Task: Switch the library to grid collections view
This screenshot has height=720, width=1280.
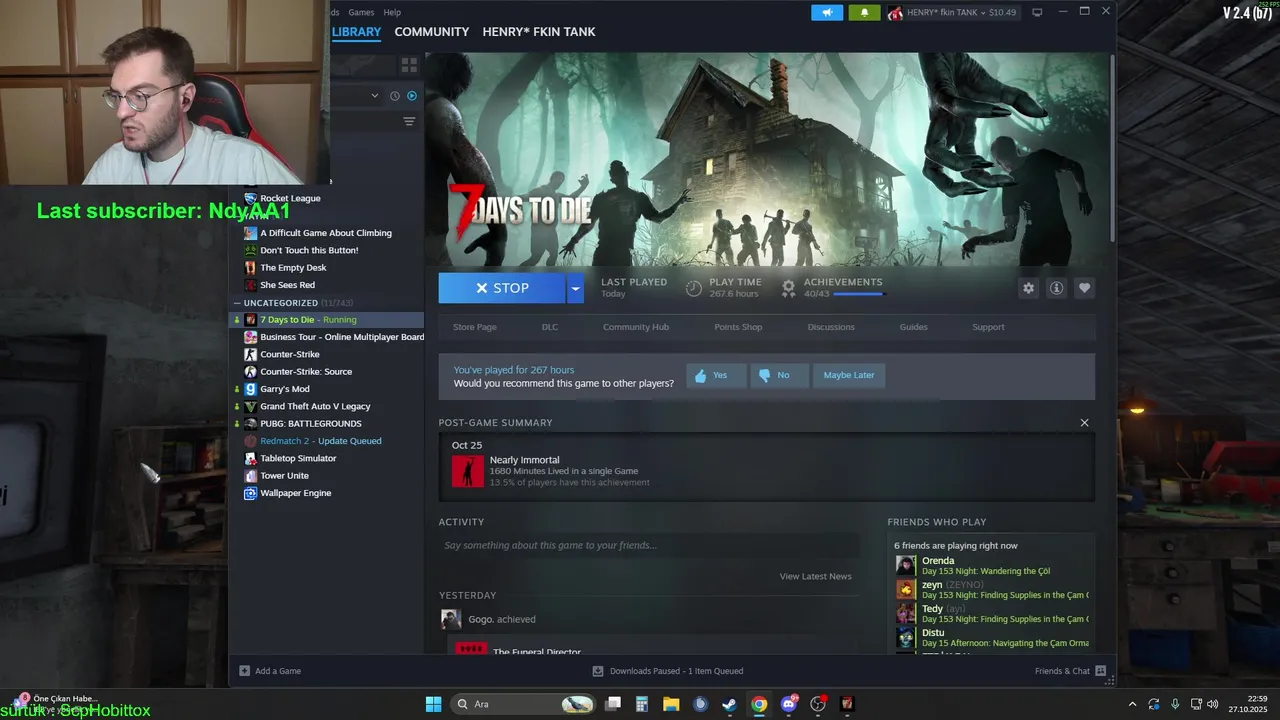Action: click(409, 65)
